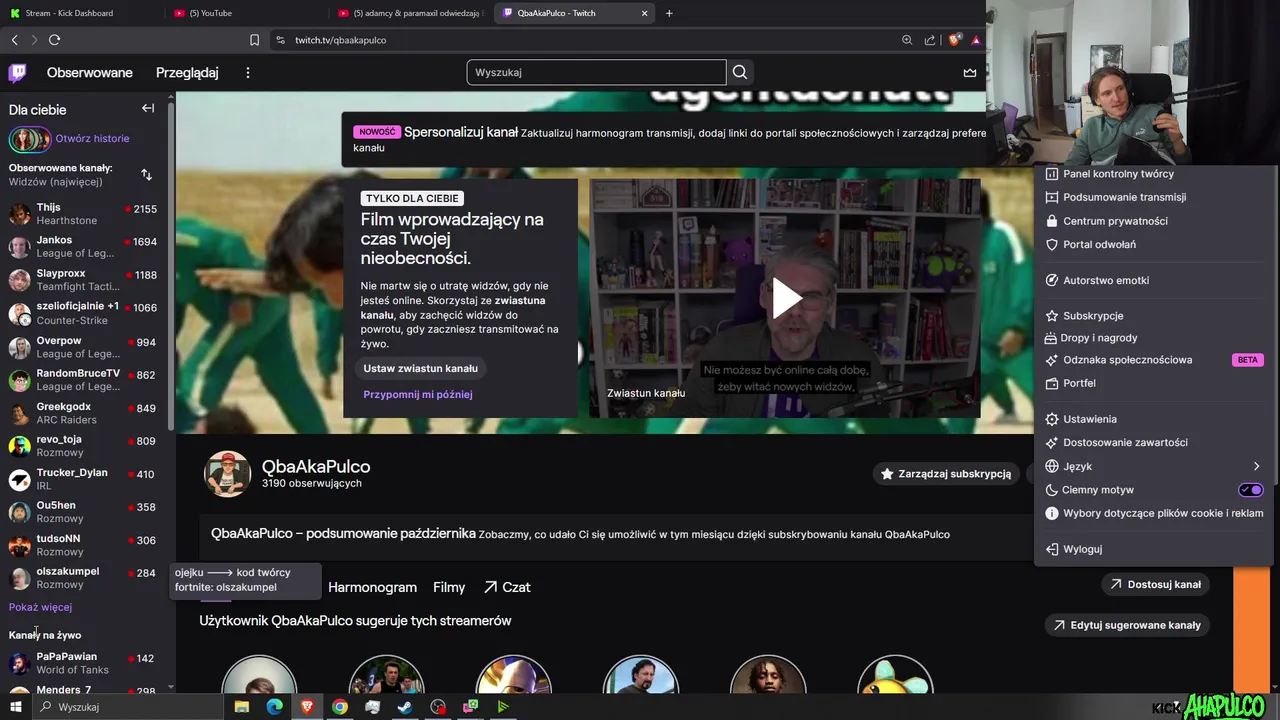
Task: Open Jankos channel in sidebar
Action: click(84, 247)
